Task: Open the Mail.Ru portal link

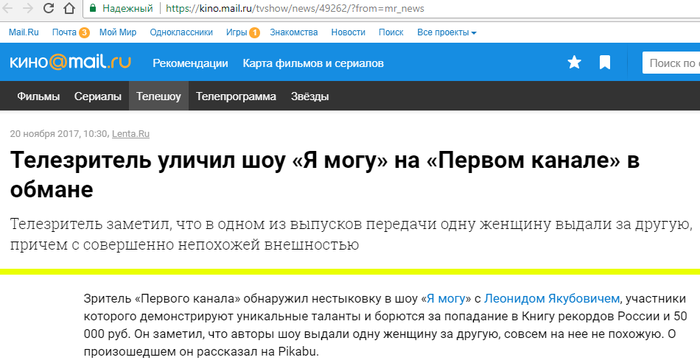Action: click(x=24, y=32)
